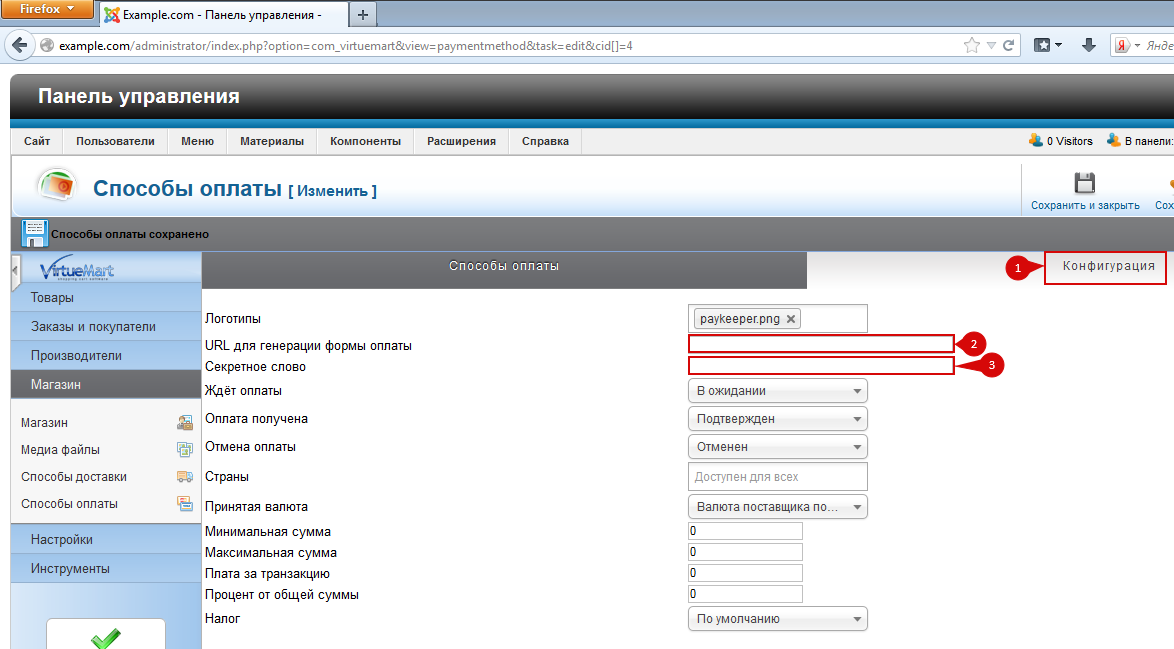
Task: Open new browser tab with plus icon
Action: (x=362, y=15)
